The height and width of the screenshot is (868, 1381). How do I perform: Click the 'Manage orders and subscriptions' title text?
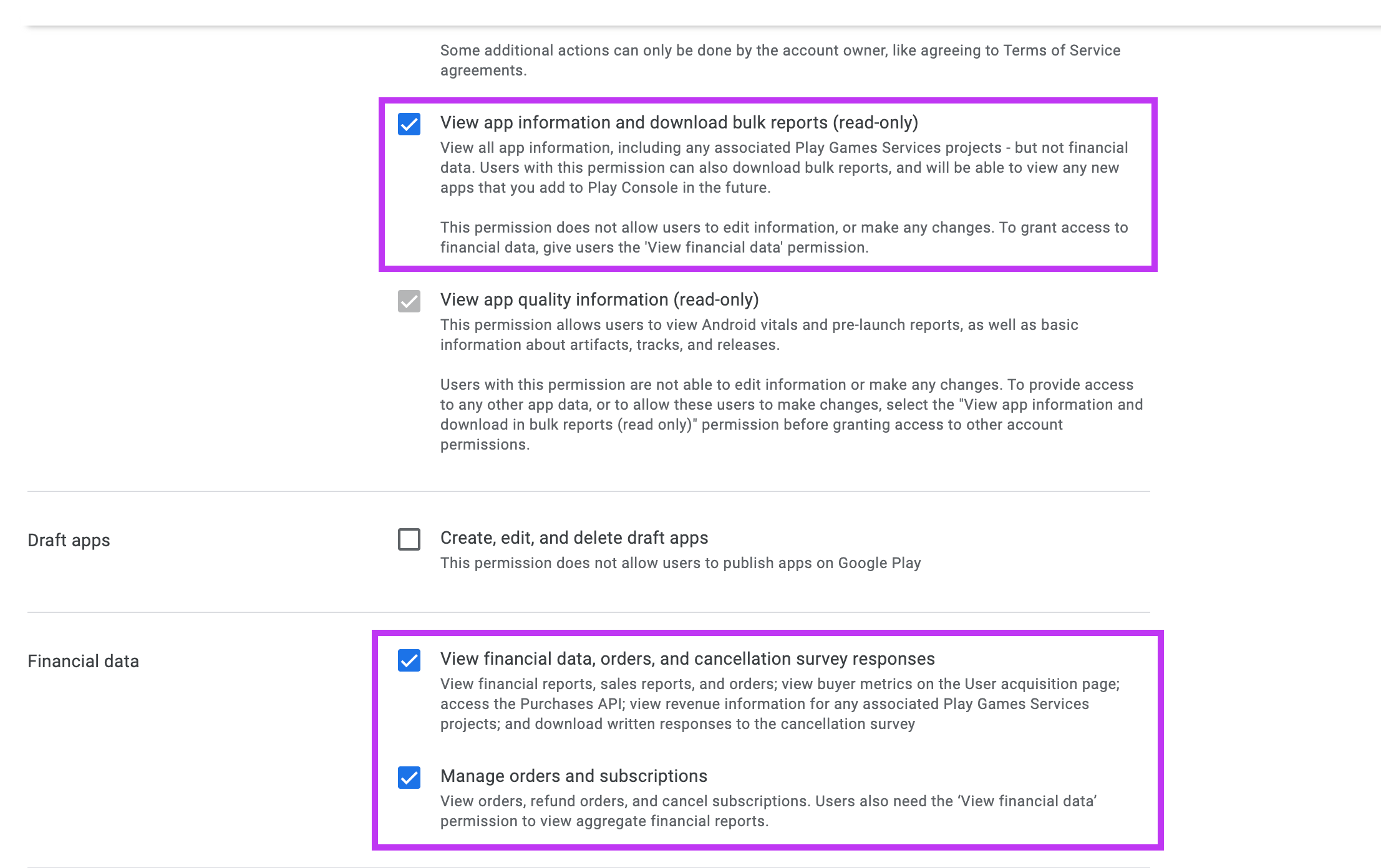[573, 776]
